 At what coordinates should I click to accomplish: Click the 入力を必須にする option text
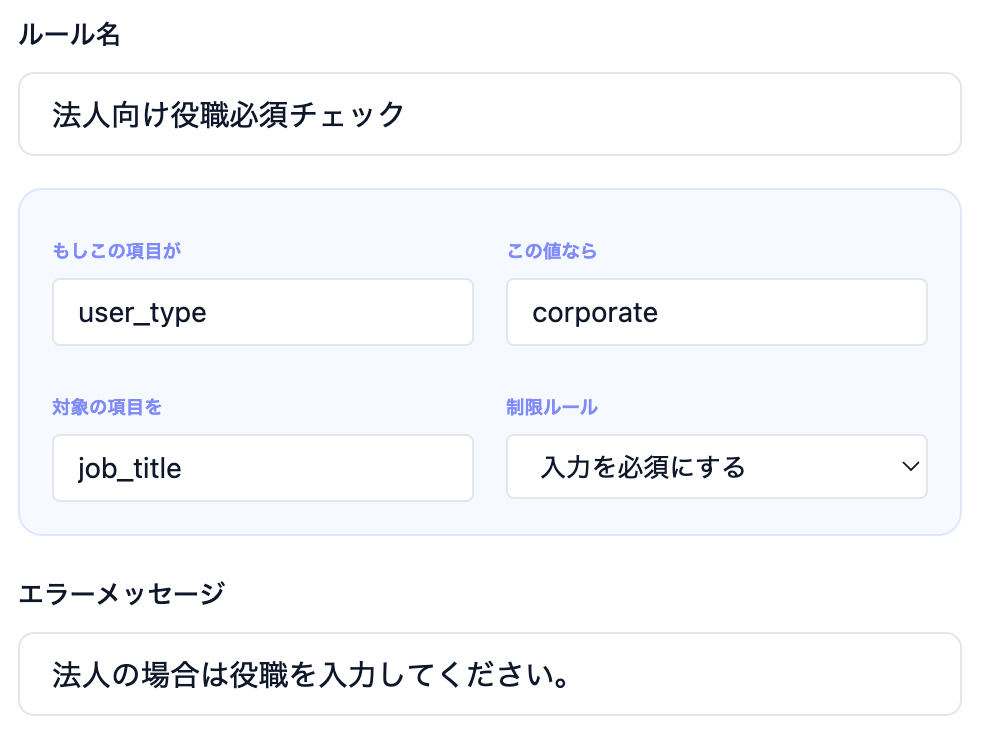[x=643, y=467]
